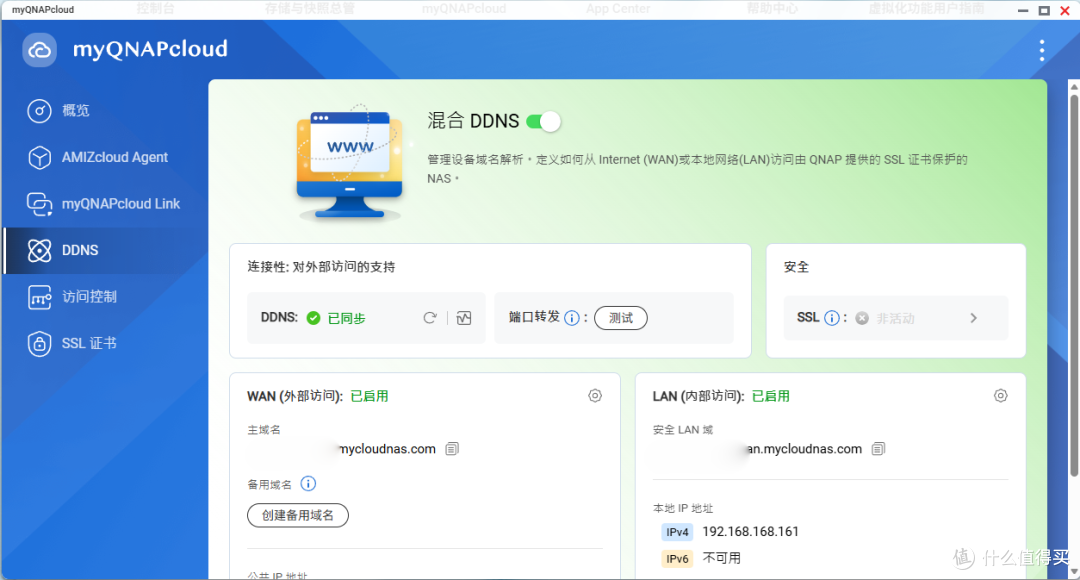Click the vertical scrollbar thumb
The height and width of the screenshot is (580, 1080).
click(1074, 285)
